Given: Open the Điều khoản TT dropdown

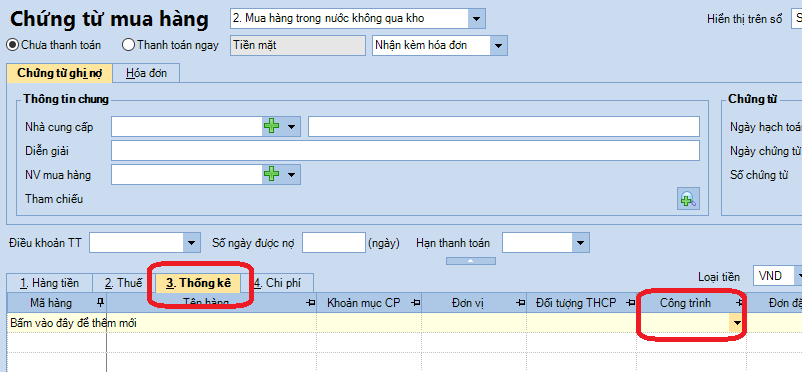Looking at the screenshot, I should (x=191, y=243).
